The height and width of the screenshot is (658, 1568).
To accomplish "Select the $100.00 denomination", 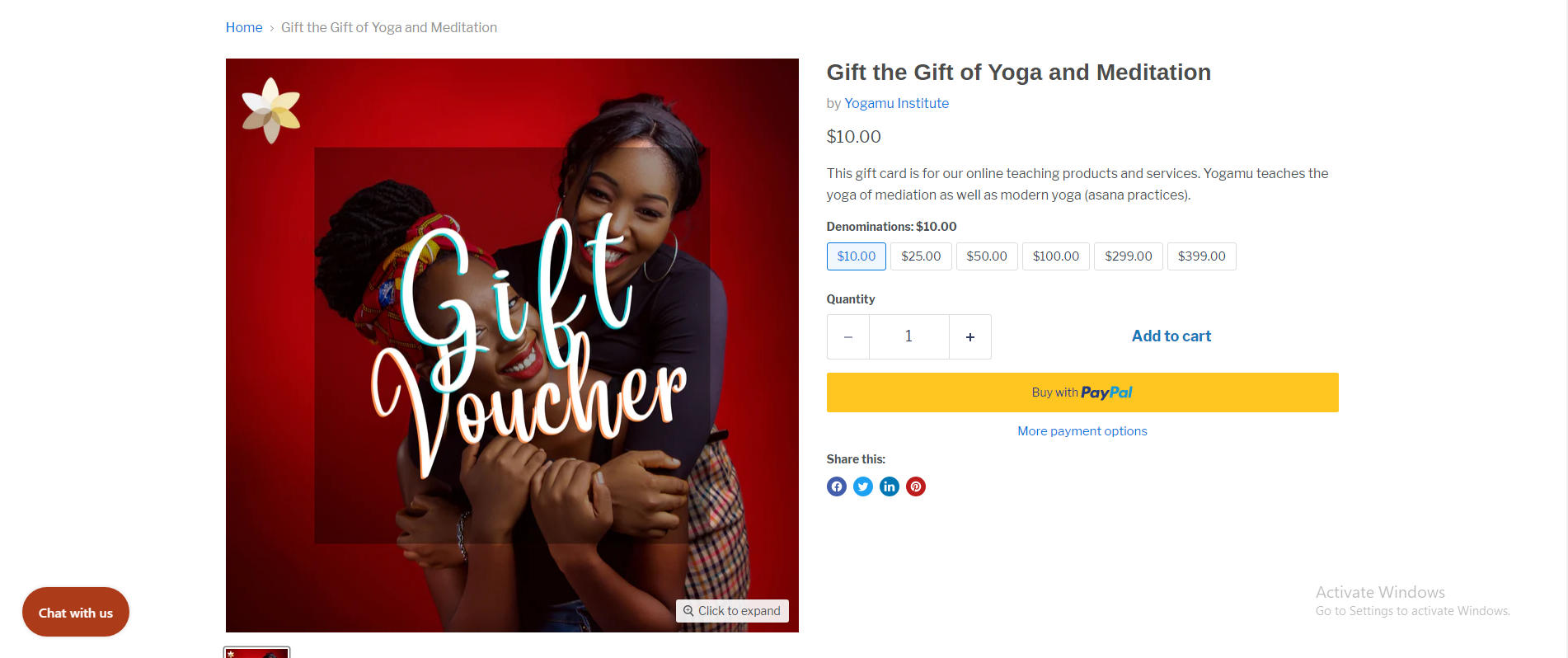I will 1055,256.
